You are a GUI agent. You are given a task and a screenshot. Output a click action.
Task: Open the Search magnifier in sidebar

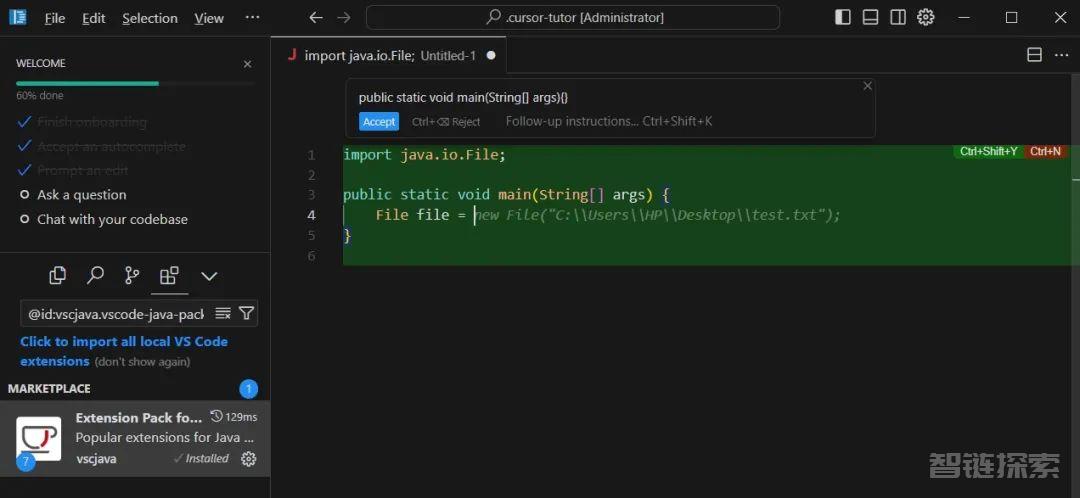95,275
